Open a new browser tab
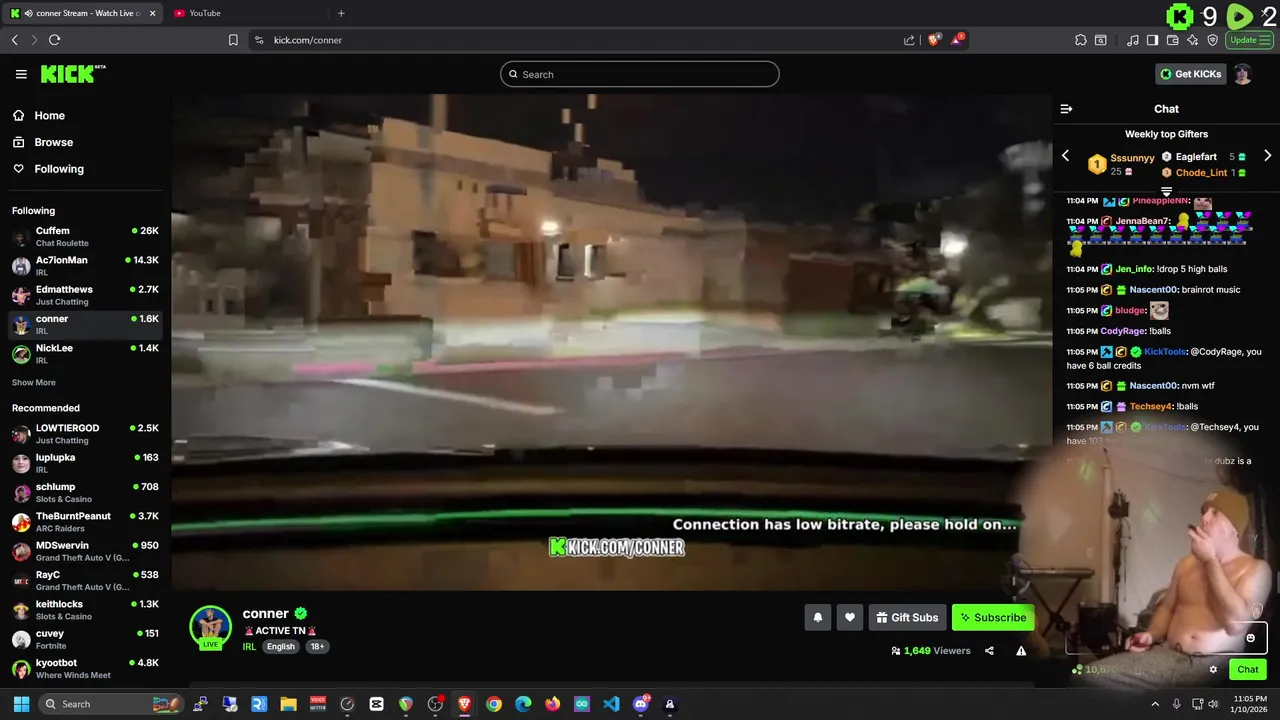The image size is (1280, 720). (341, 13)
